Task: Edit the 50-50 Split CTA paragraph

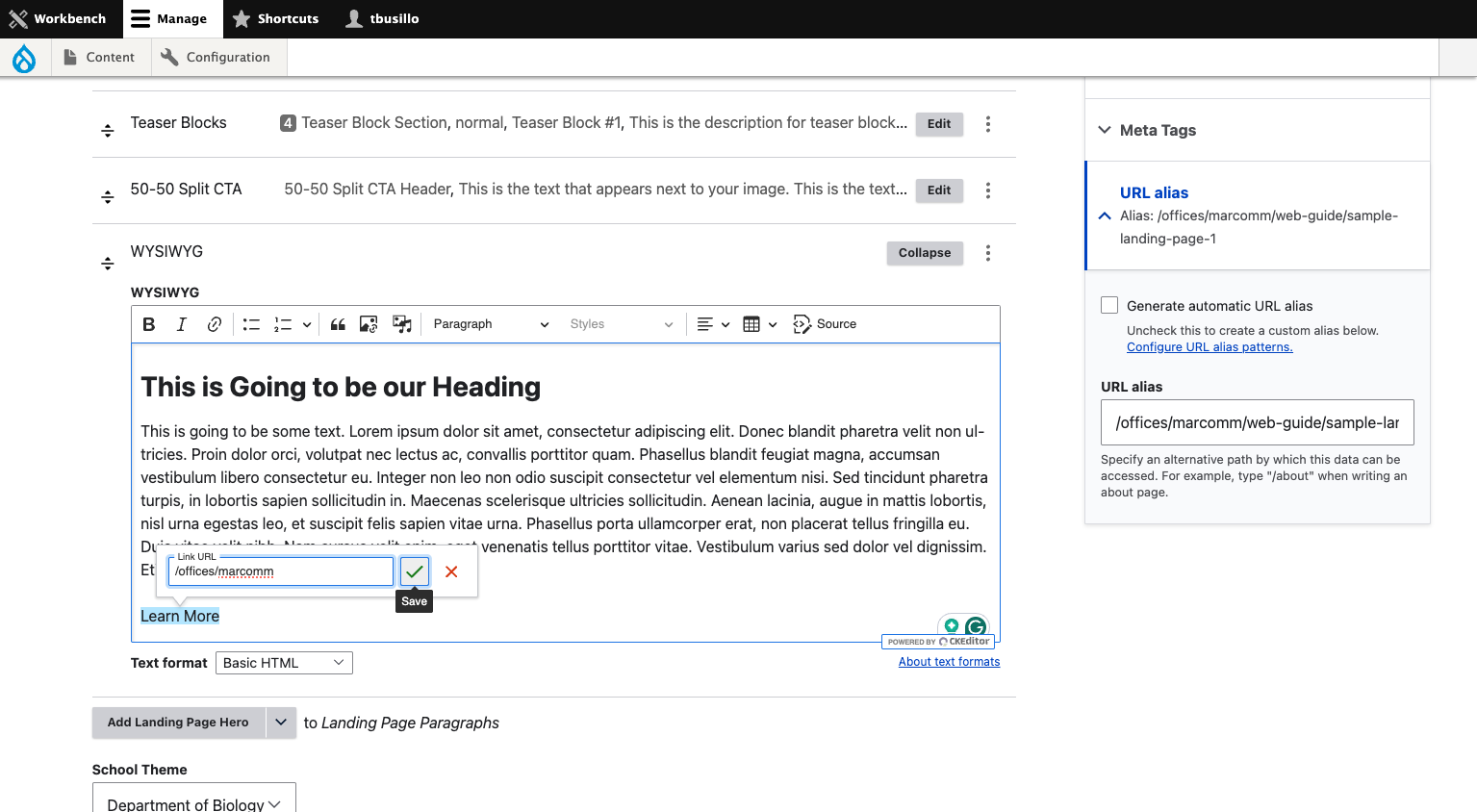Action: [939, 190]
